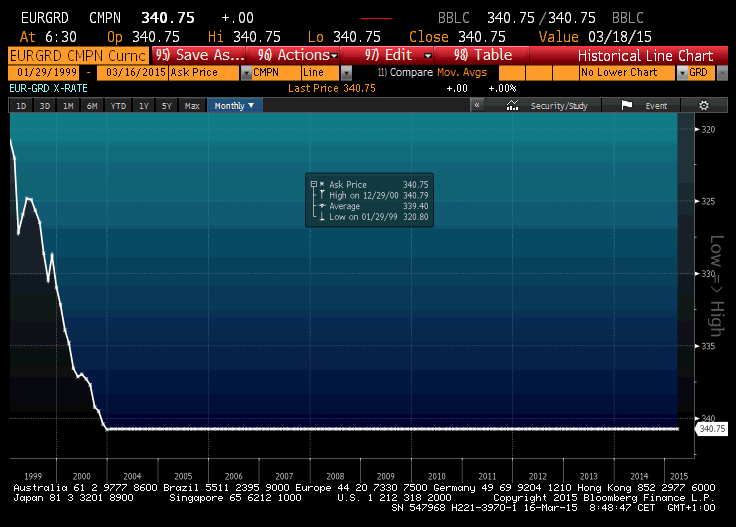Open the Security/Study chart icon

click(513, 106)
